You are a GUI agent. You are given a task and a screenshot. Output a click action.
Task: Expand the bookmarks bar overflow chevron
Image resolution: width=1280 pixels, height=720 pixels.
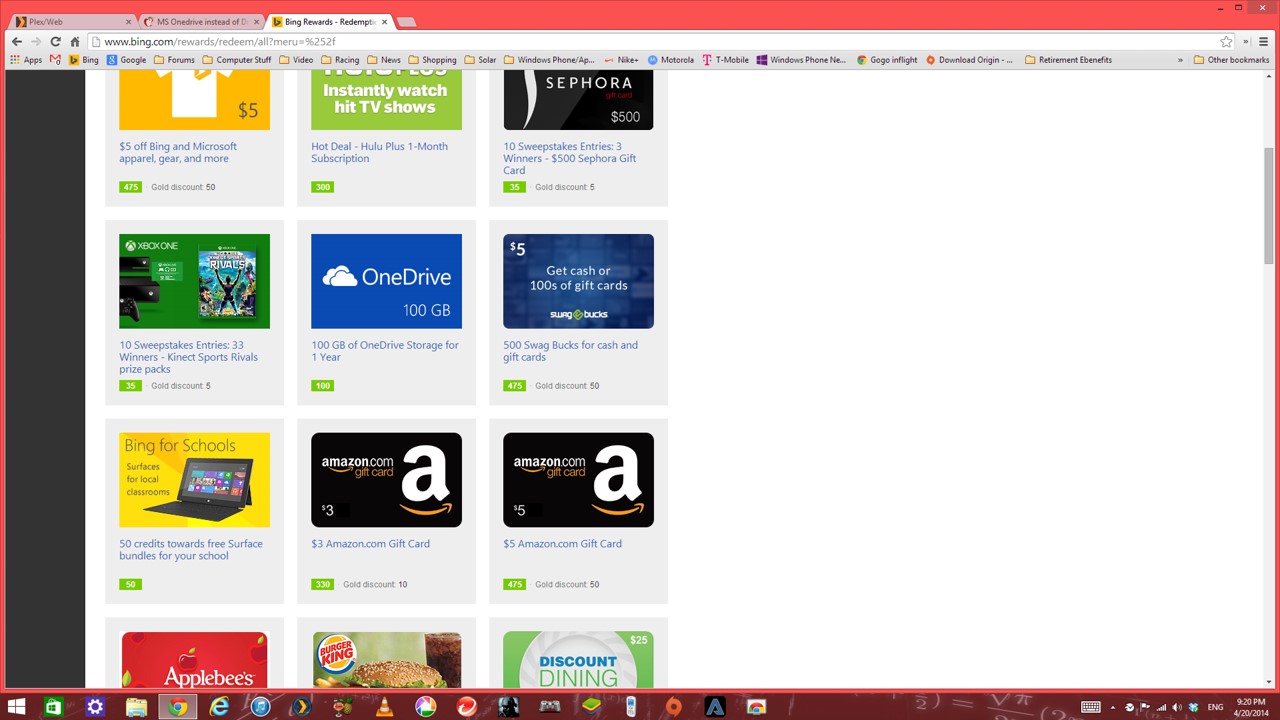1180,60
